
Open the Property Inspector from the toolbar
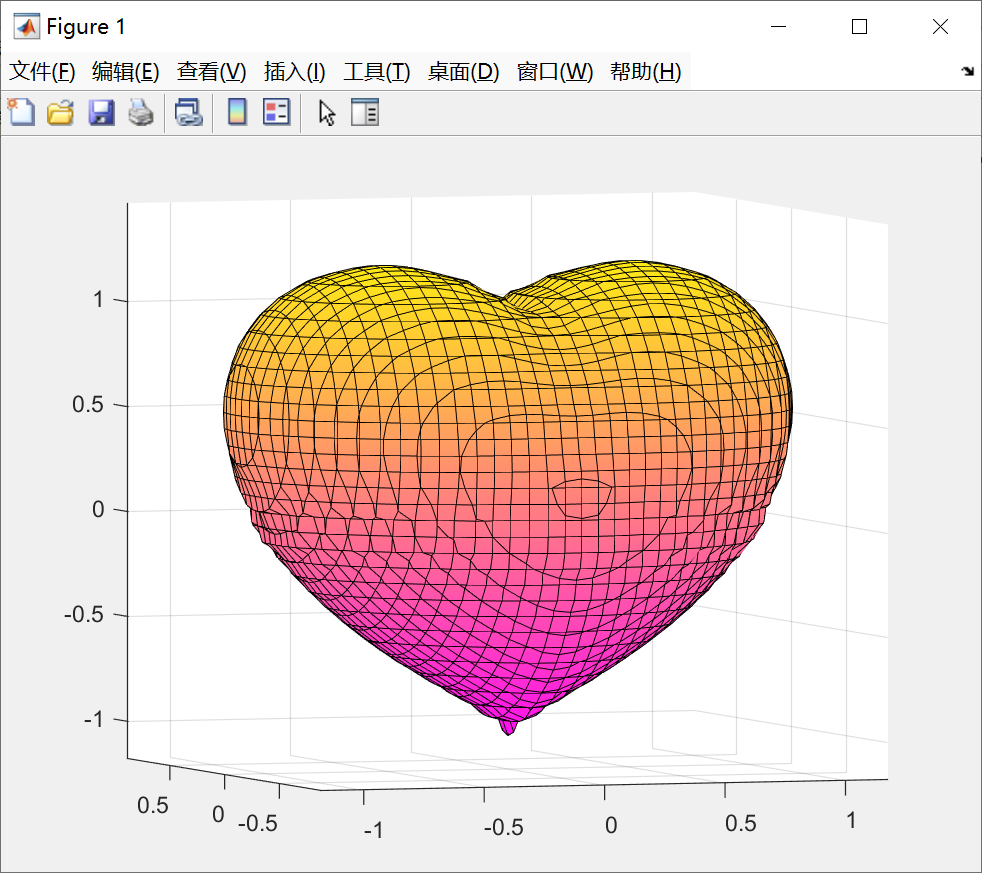(x=365, y=112)
